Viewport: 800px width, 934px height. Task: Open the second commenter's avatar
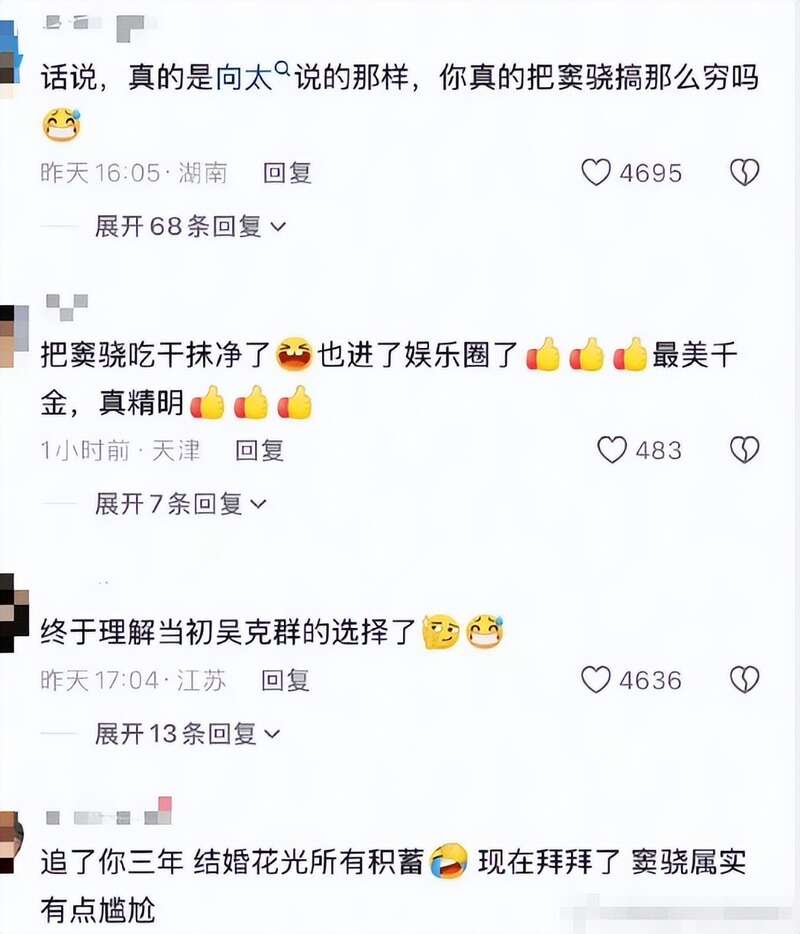(13, 337)
